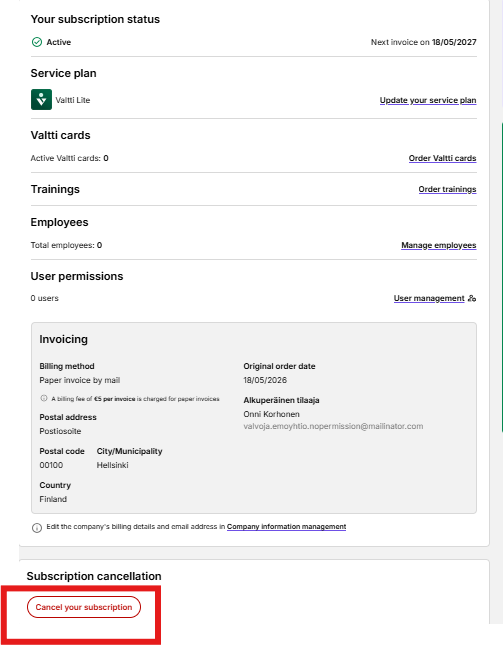This screenshot has height=645, width=503.
Task: Open the Manage employees link
Action: (438, 245)
